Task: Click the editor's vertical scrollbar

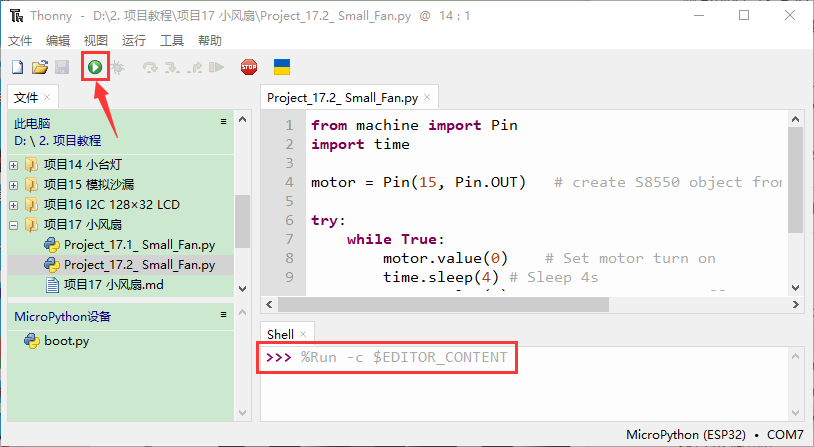Action: pyautogui.click(x=796, y=180)
